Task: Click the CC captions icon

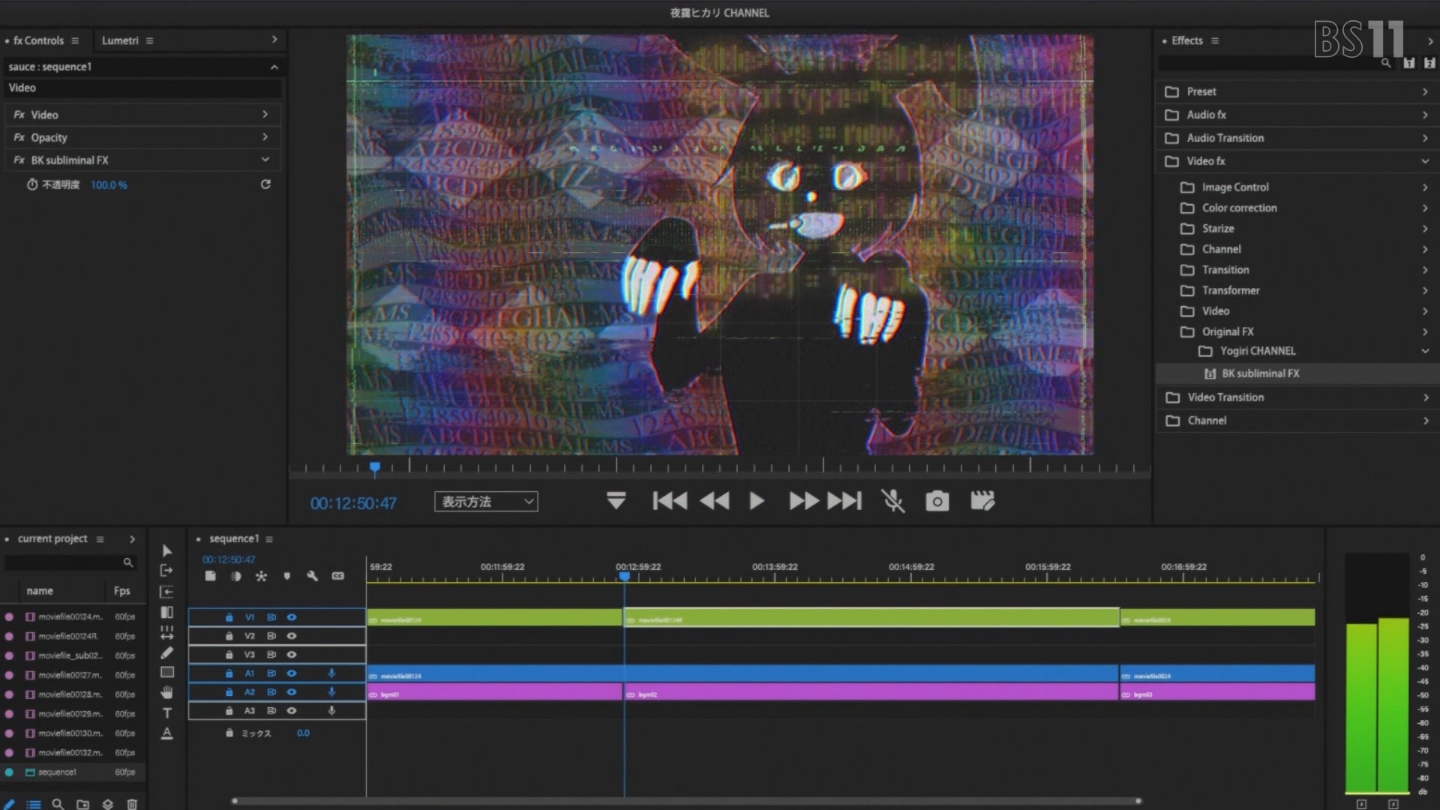Action: coord(338,576)
